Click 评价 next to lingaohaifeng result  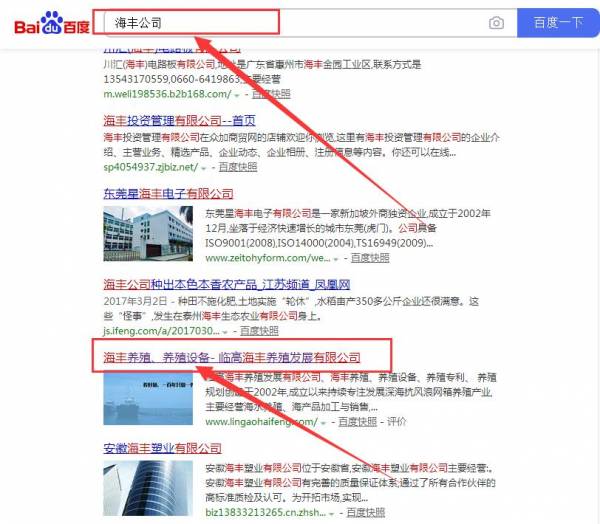(x=396, y=422)
